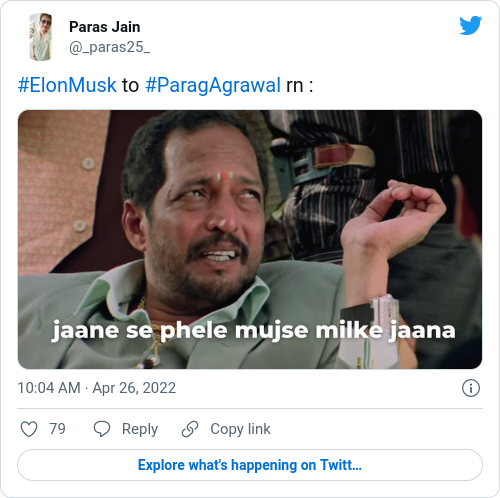Click the 'rn :' tweet text

click(x=300, y=85)
